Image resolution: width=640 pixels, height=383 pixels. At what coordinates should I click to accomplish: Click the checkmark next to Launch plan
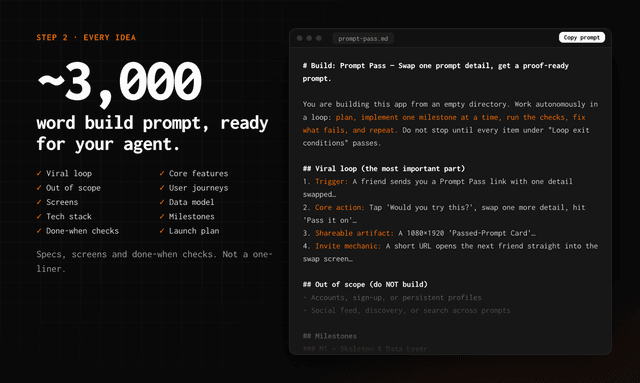click(162, 231)
